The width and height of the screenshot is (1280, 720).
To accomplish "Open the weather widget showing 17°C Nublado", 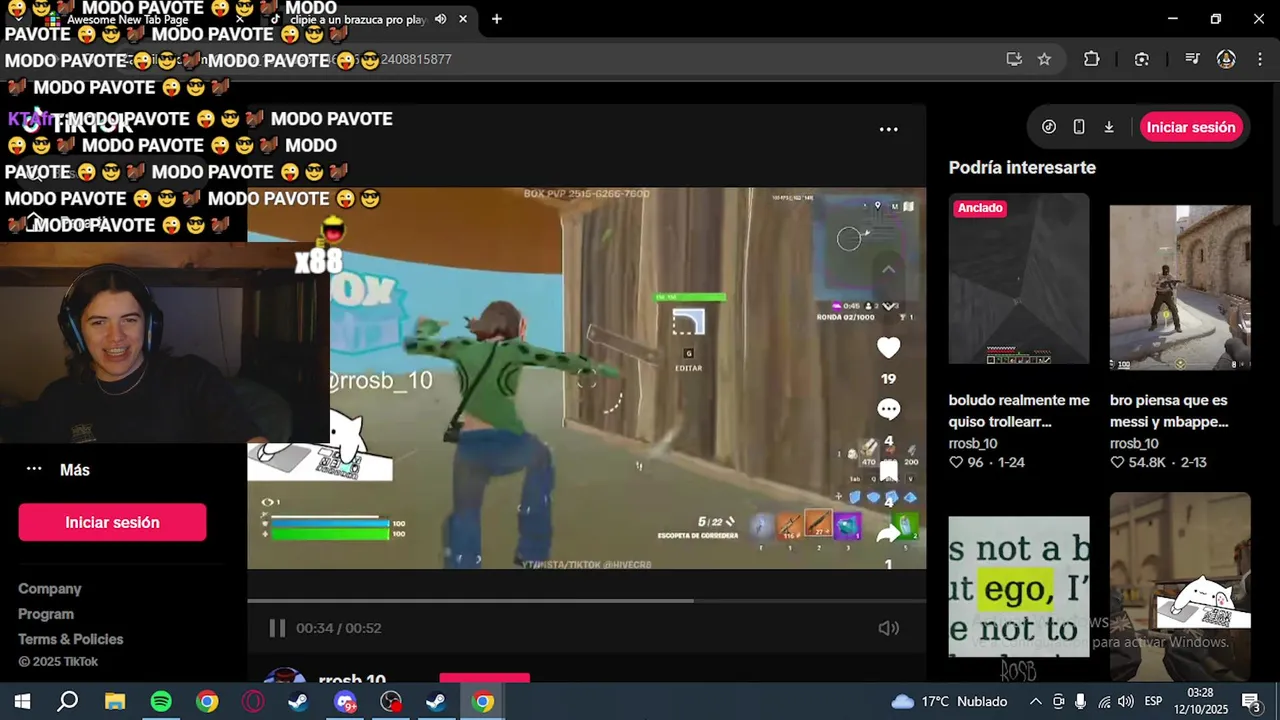I will (x=949, y=701).
